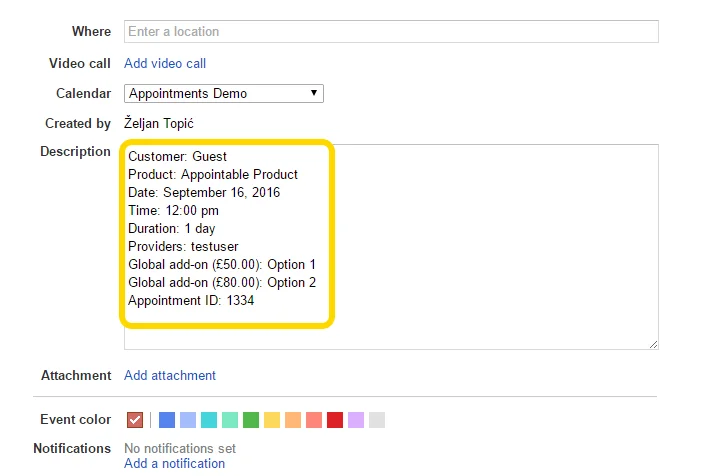Pick the light blue event color

tap(188, 420)
